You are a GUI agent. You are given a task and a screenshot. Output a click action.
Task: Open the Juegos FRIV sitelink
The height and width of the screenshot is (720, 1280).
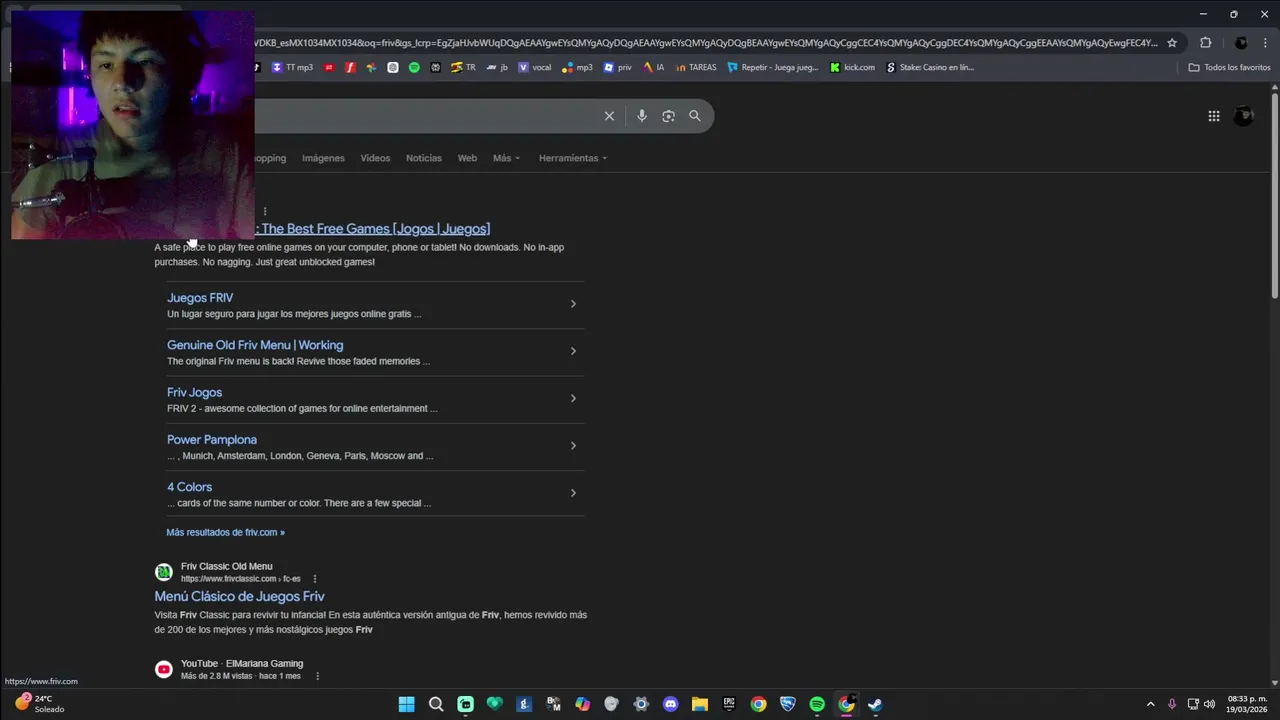pyautogui.click(x=200, y=298)
